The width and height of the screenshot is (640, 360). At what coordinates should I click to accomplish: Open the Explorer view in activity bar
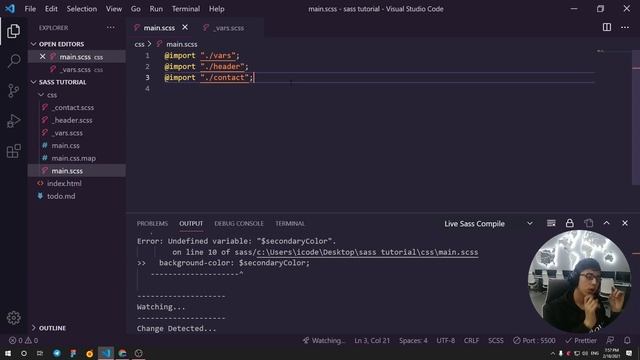(13, 31)
